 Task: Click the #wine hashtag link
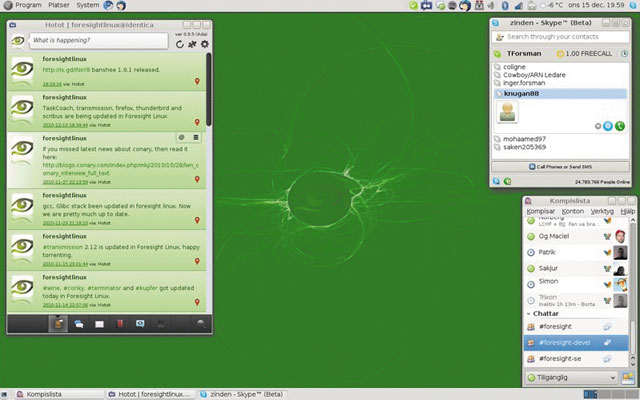(50, 288)
